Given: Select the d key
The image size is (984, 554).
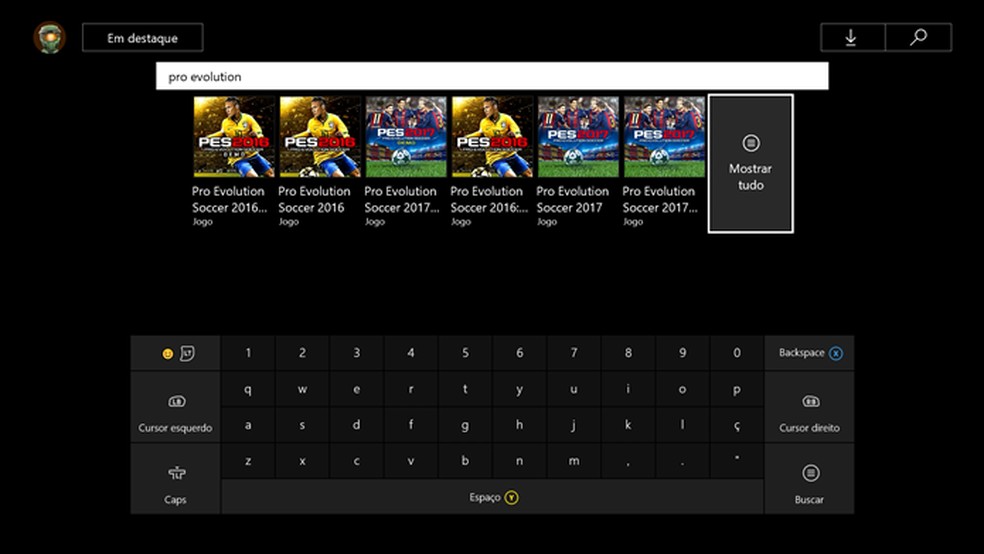Looking at the screenshot, I should [x=356, y=425].
